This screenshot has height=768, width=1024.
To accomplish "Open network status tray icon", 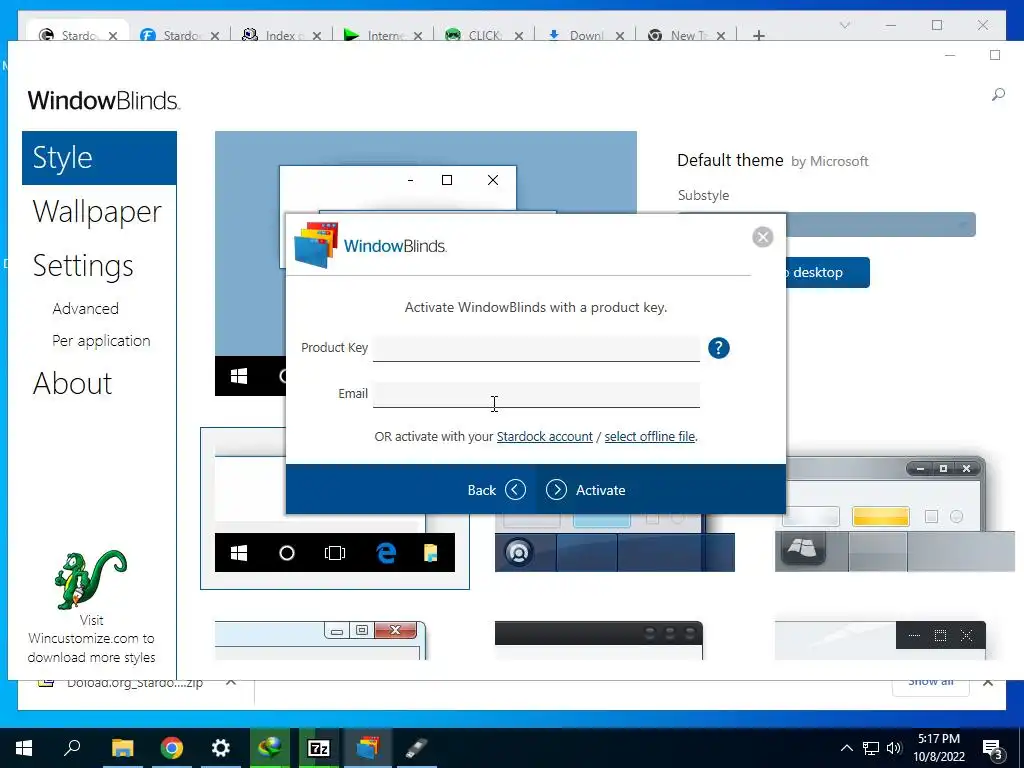I will coord(871,748).
